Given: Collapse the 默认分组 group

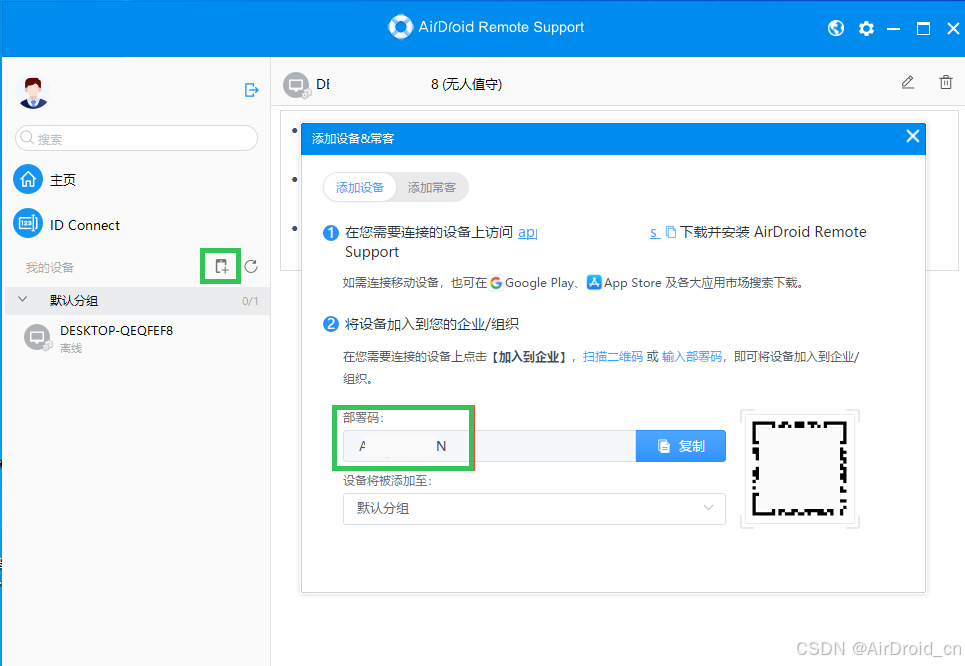Looking at the screenshot, I should point(23,300).
